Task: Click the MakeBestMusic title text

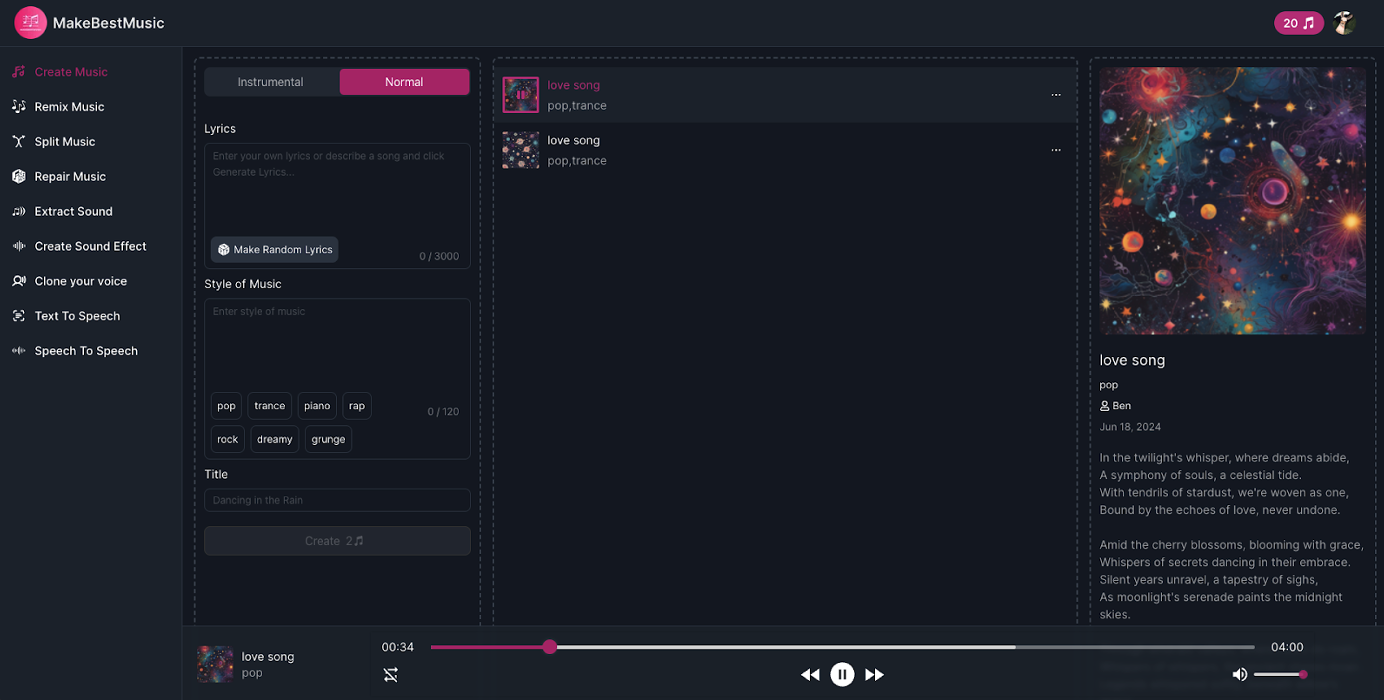Action: (x=108, y=23)
